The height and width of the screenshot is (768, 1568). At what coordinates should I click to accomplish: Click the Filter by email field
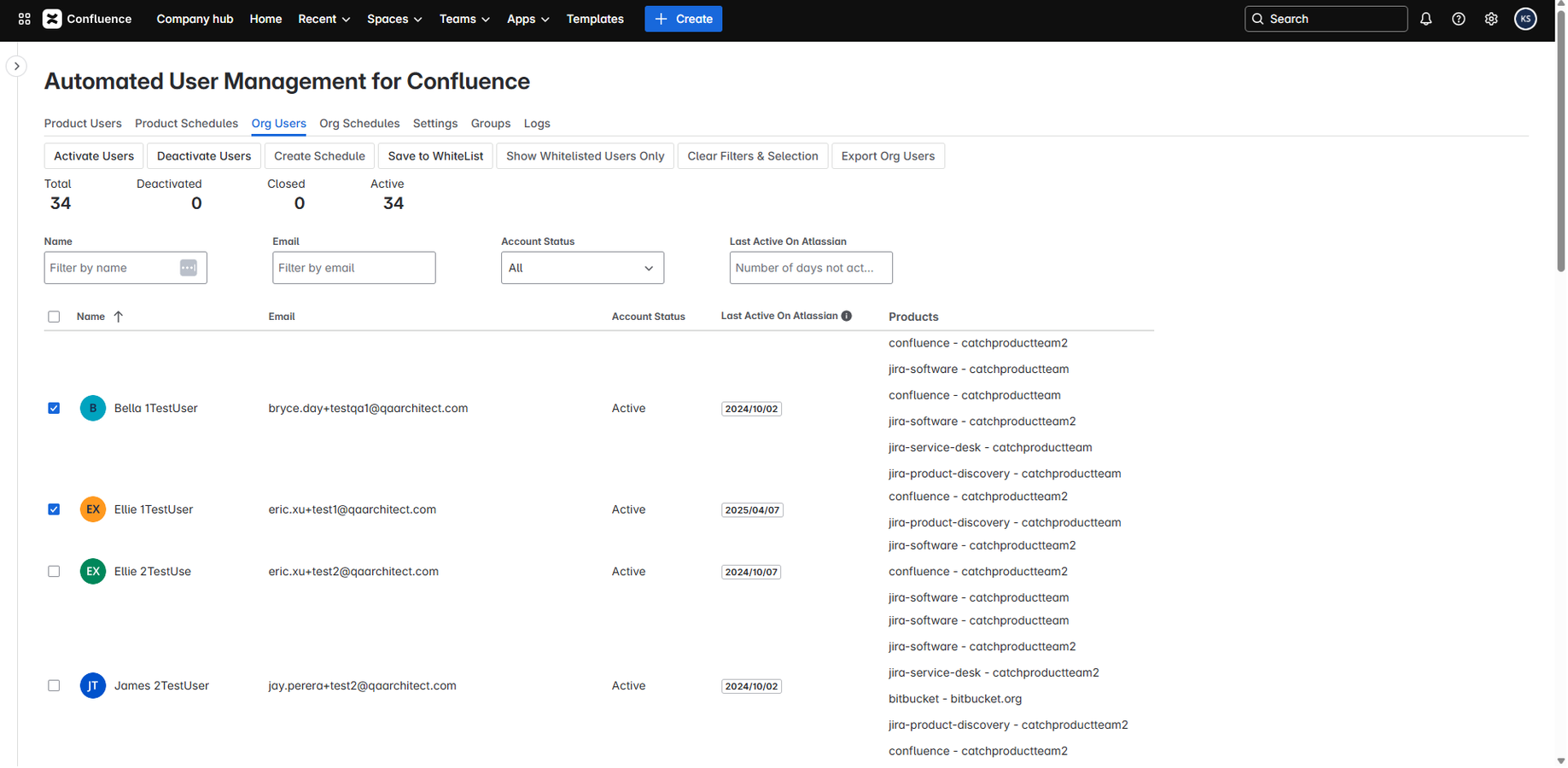[x=354, y=268]
